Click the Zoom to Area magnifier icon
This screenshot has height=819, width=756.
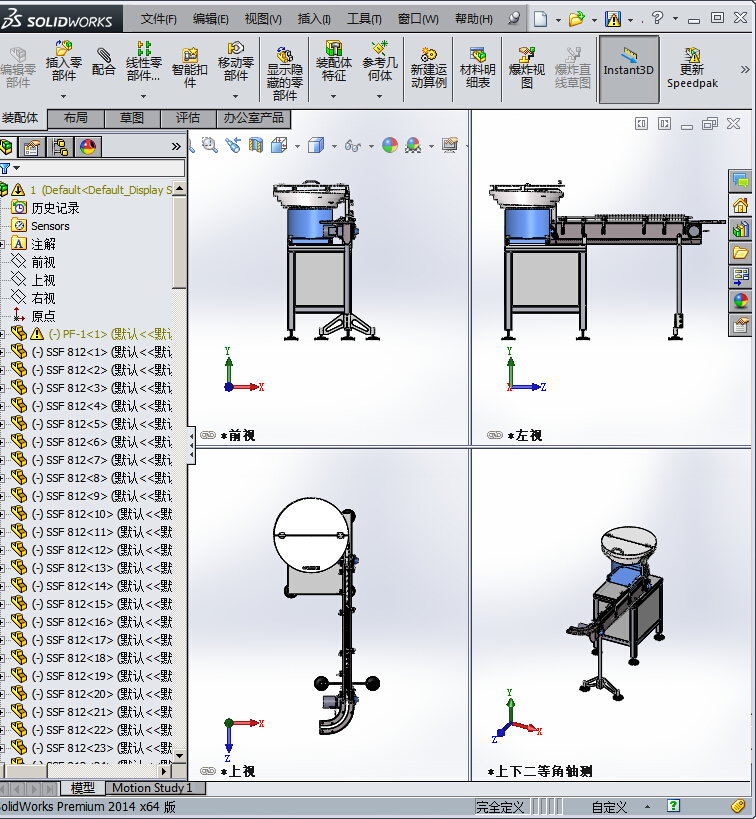[x=210, y=145]
